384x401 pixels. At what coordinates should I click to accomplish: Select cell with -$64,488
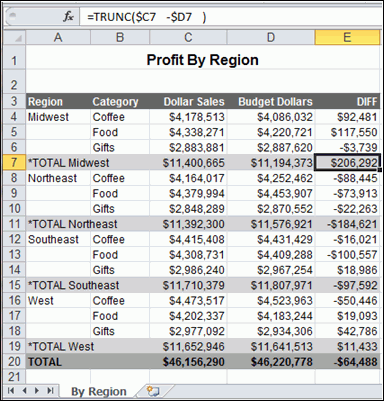click(x=347, y=362)
